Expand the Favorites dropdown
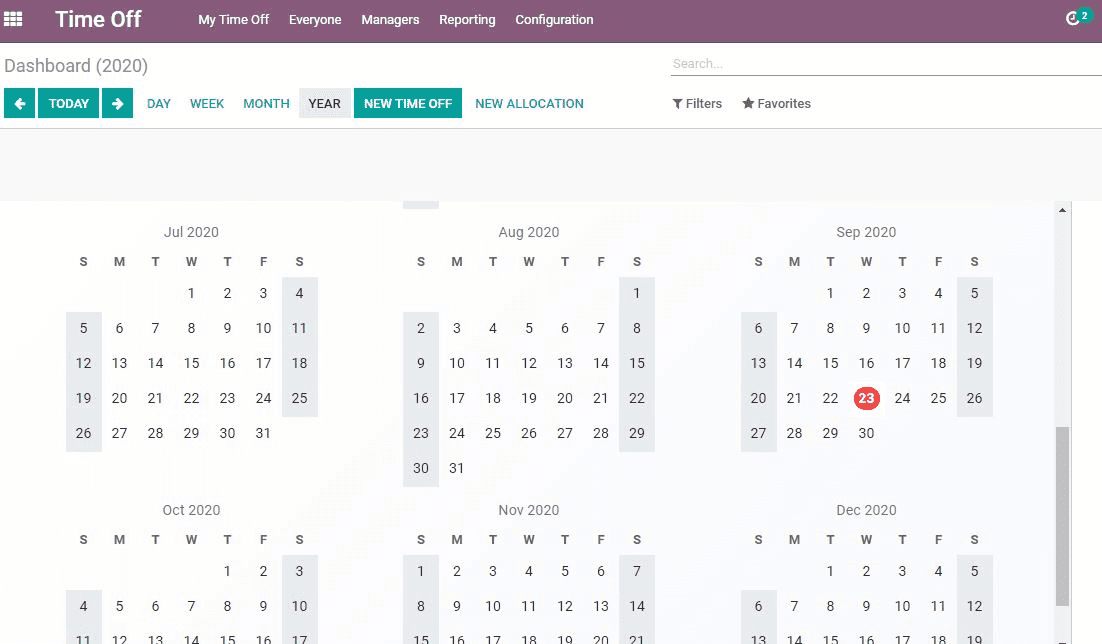The width and height of the screenshot is (1102, 644). 777,103
